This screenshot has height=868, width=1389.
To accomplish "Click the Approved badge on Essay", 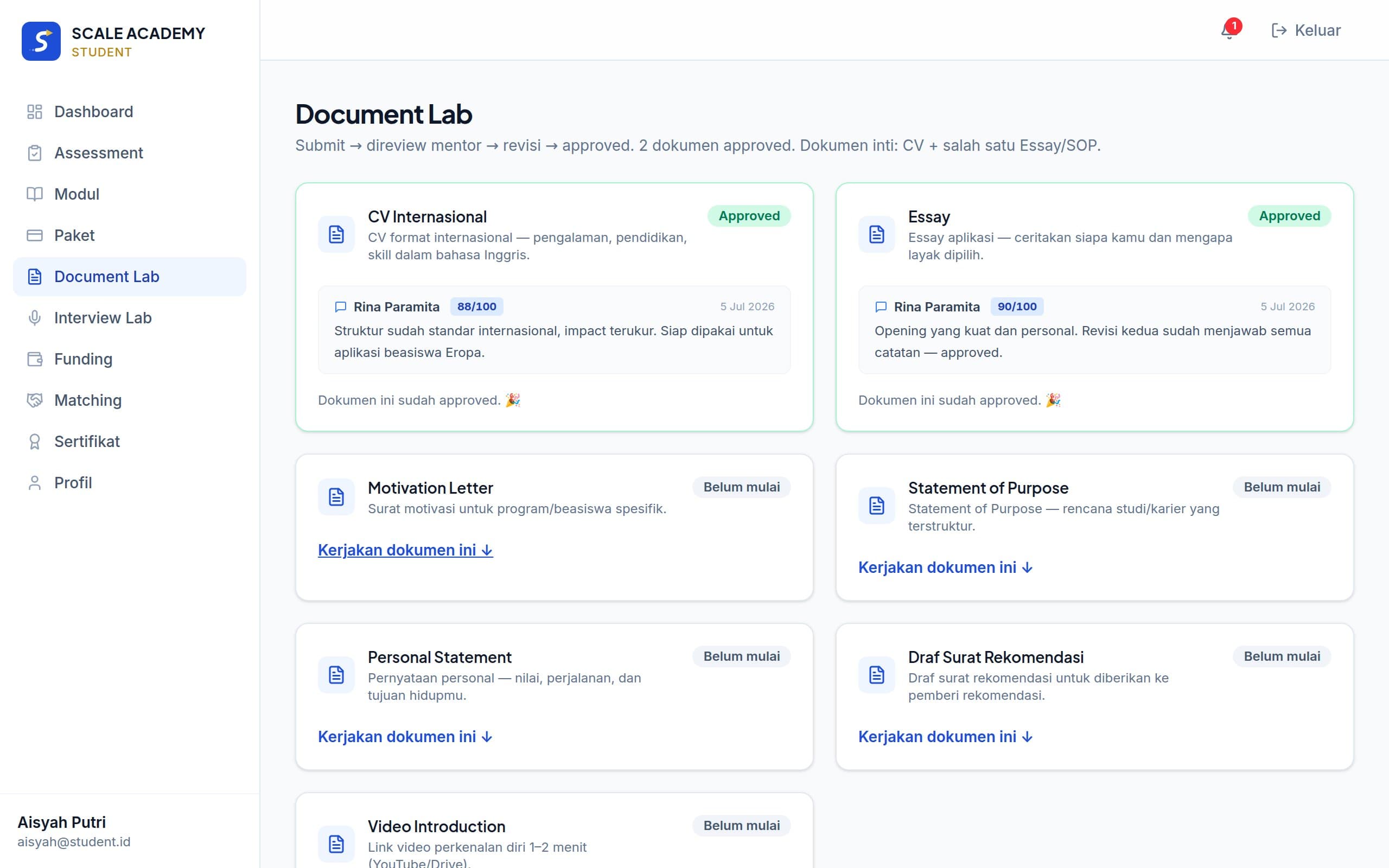I will [x=1289, y=216].
